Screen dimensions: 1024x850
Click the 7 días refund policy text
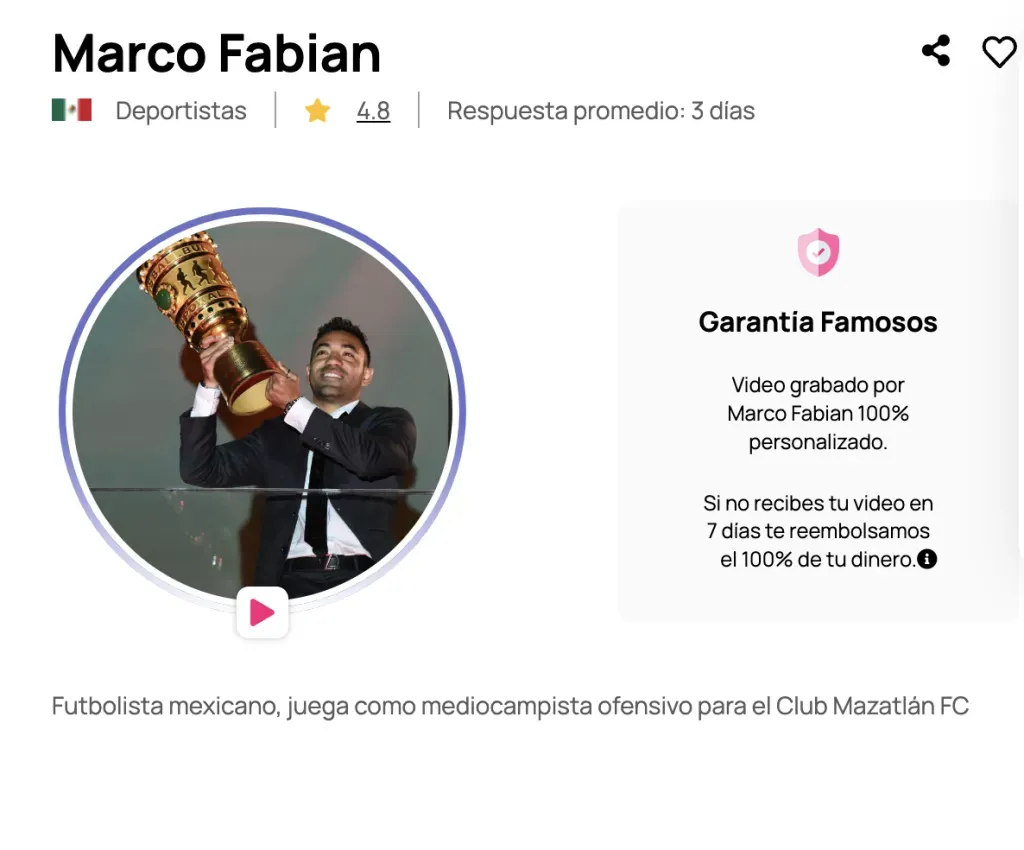click(818, 531)
